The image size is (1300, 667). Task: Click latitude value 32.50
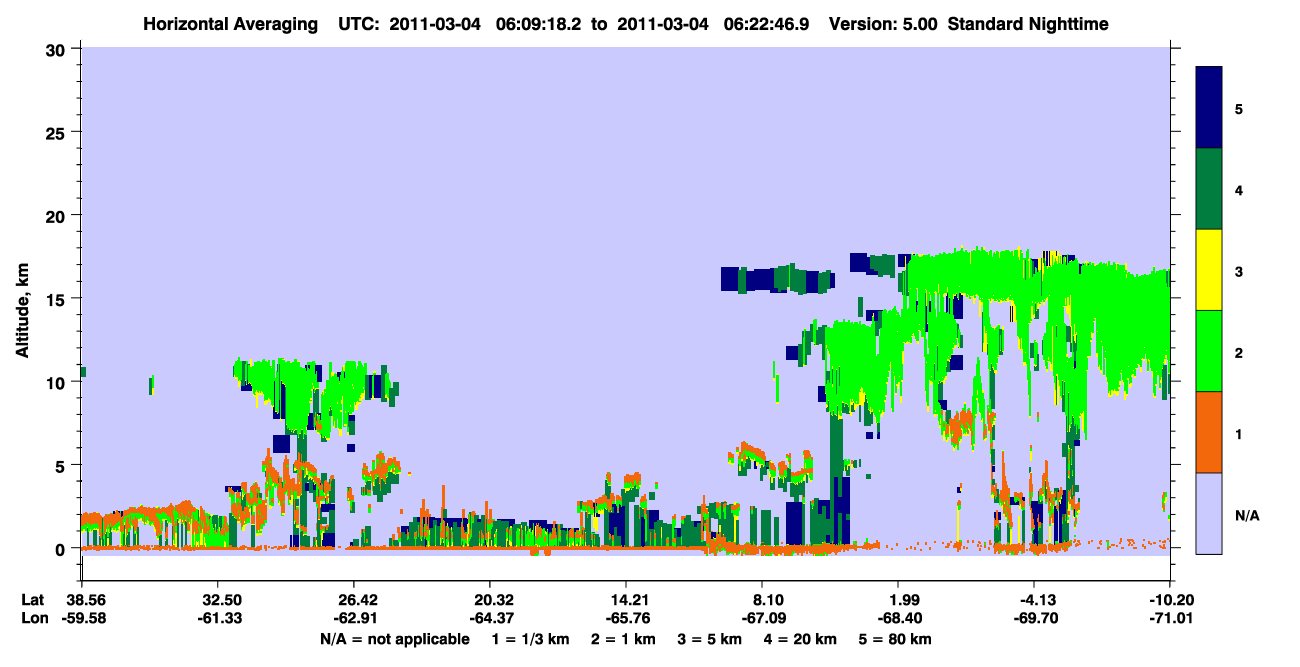[x=217, y=600]
